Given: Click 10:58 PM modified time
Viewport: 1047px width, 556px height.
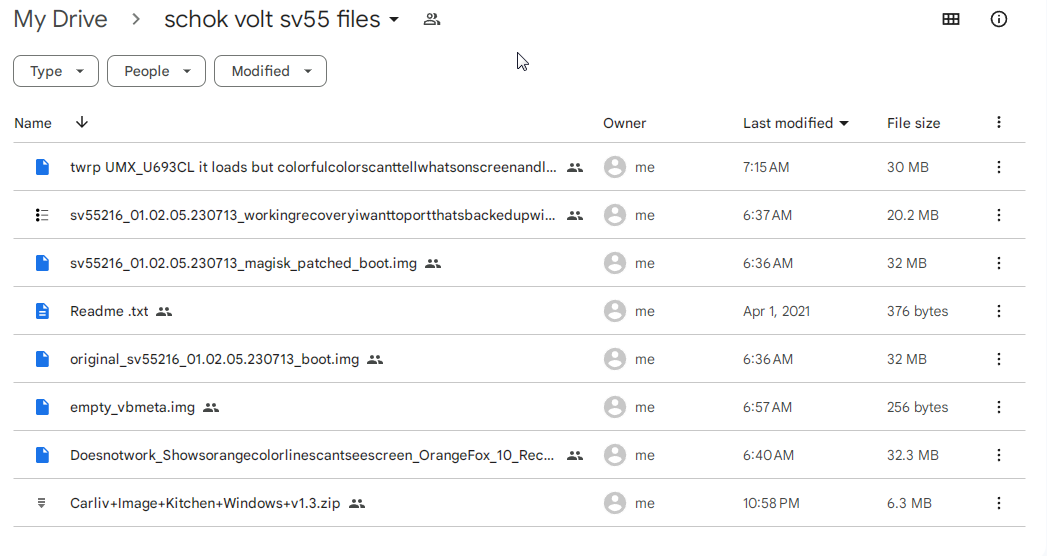Looking at the screenshot, I should tap(771, 503).
